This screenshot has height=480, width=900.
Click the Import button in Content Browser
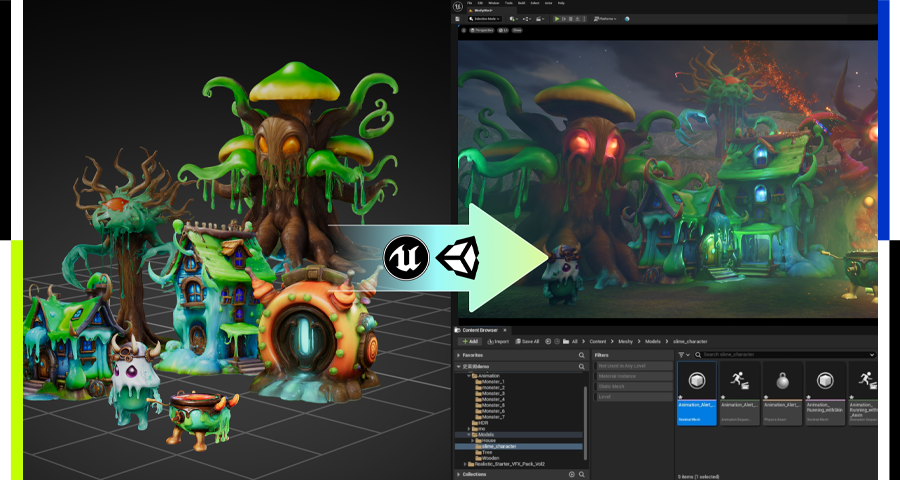click(x=498, y=341)
